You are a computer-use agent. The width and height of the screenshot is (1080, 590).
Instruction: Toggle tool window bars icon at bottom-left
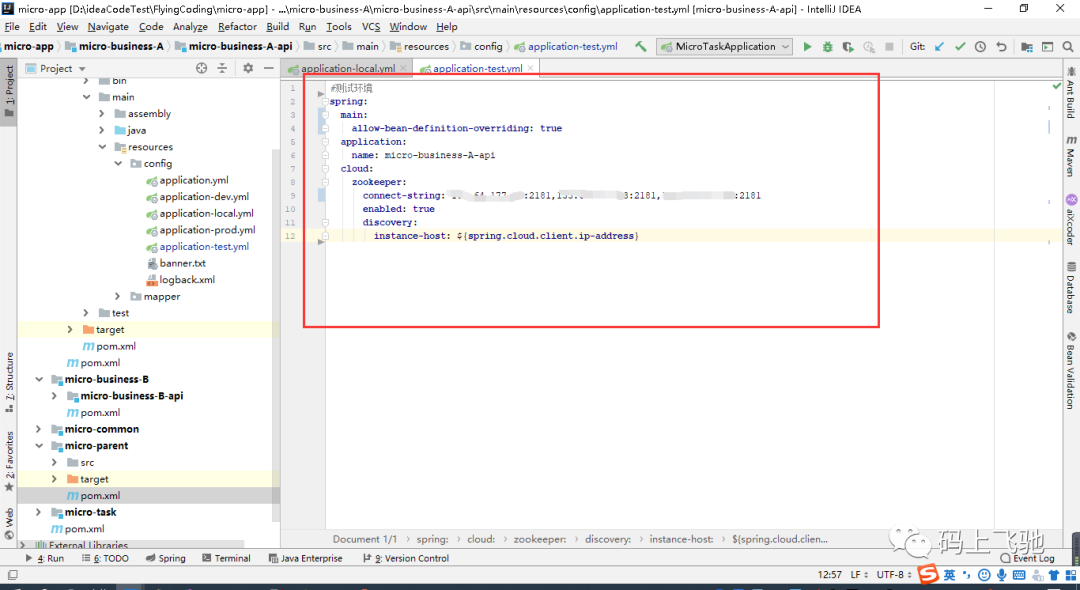pyautogui.click(x=12, y=575)
